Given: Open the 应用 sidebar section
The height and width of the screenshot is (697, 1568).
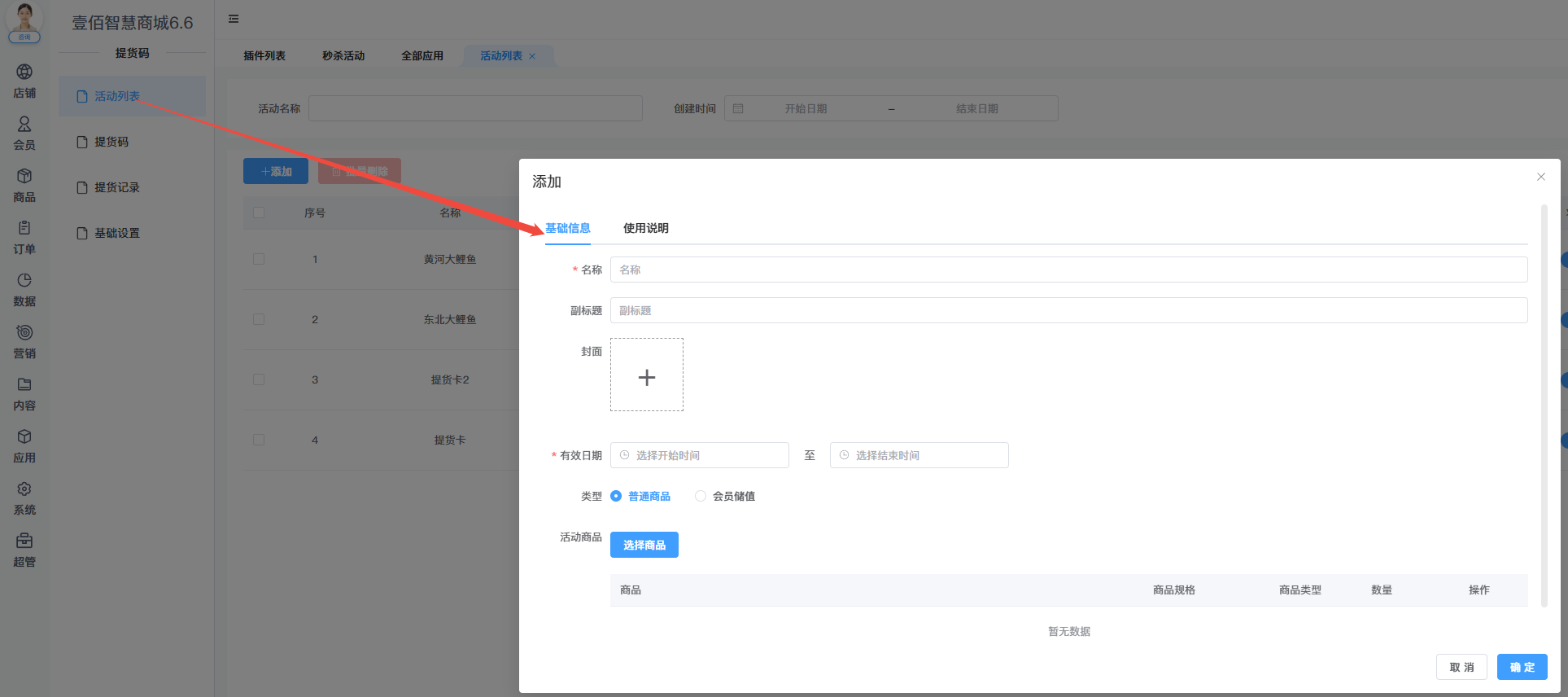Looking at the screenshot, I should [x=24, y=446].
